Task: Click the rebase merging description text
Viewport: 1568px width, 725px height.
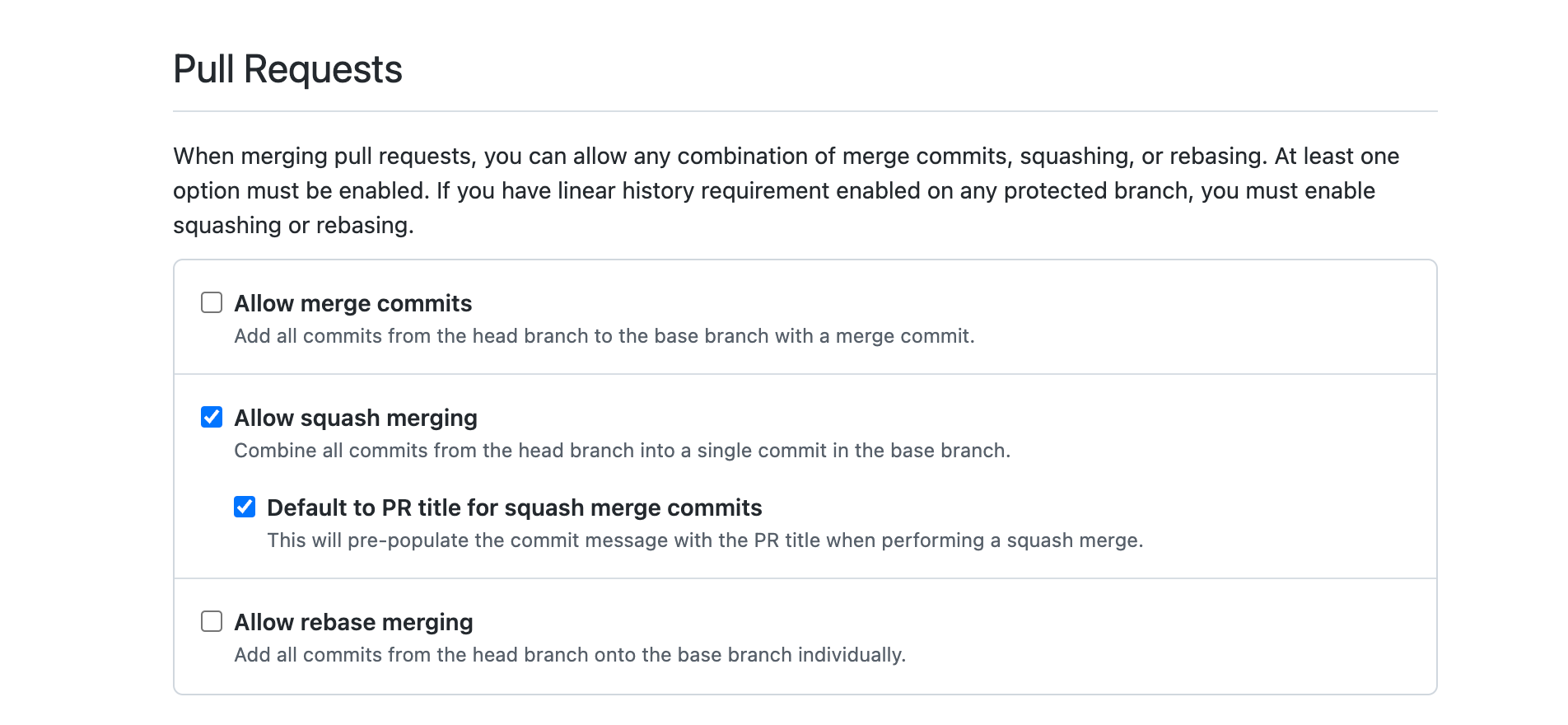Action: (571, 655)
